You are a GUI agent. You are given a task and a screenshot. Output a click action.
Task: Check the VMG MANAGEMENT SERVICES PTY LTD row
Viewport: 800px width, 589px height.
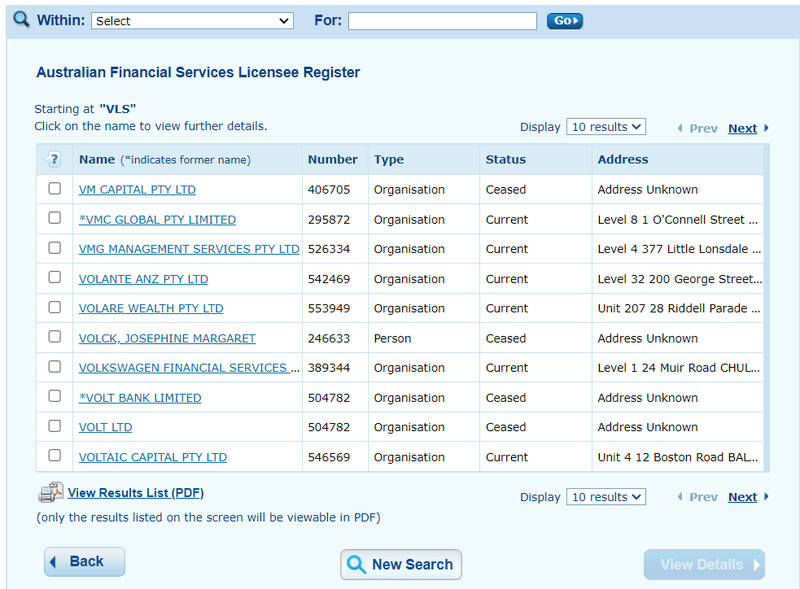pyautogui.click(x=55, y=248)
